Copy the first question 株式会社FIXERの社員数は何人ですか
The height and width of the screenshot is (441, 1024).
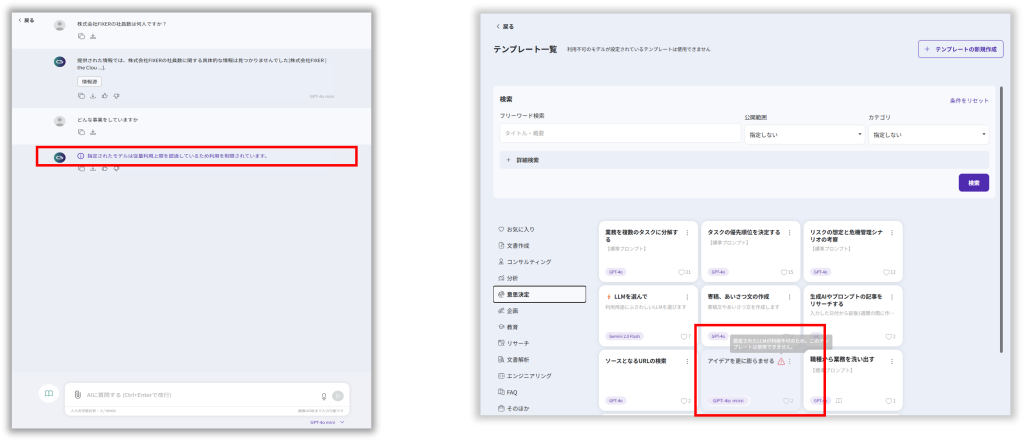81,37
